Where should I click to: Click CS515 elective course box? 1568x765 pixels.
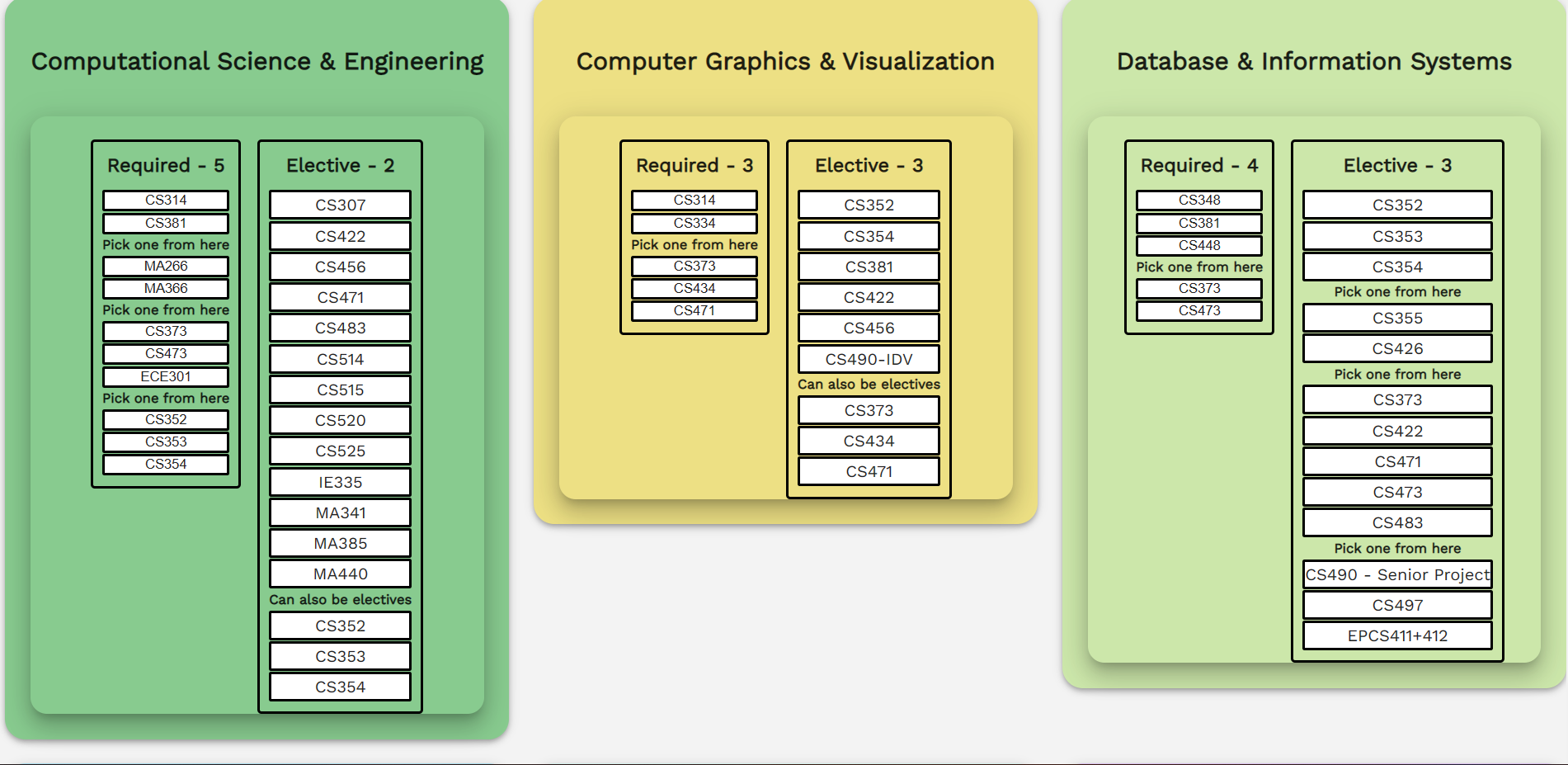coord(340,390)
